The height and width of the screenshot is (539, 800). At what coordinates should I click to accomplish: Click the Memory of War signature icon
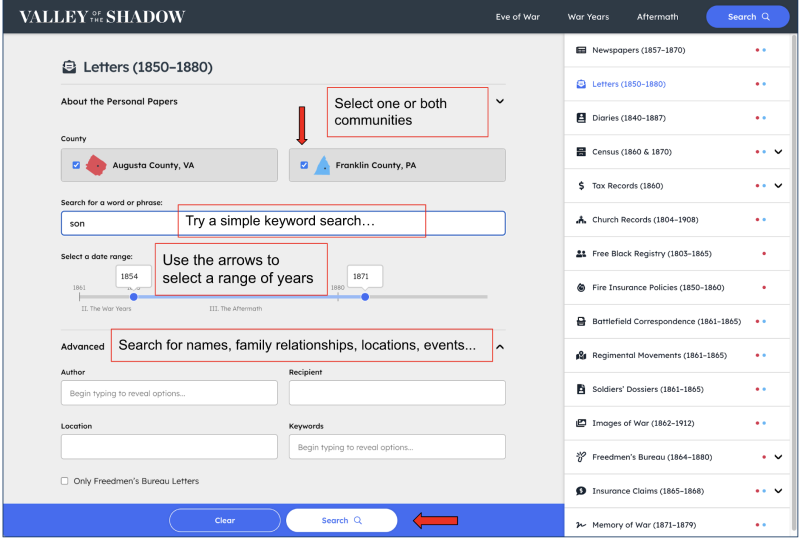581,525
